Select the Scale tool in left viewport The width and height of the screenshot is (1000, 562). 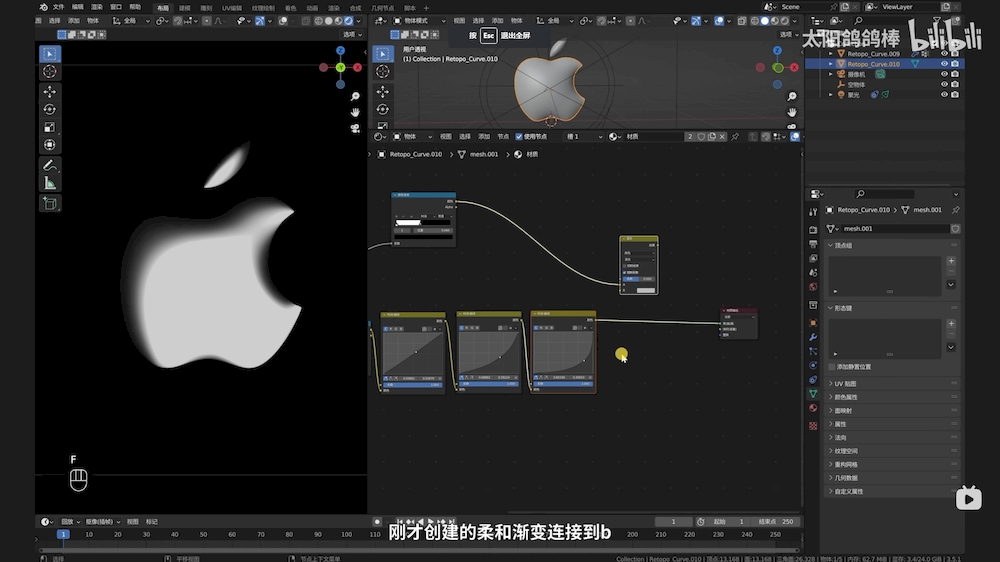tap(50, 127)
